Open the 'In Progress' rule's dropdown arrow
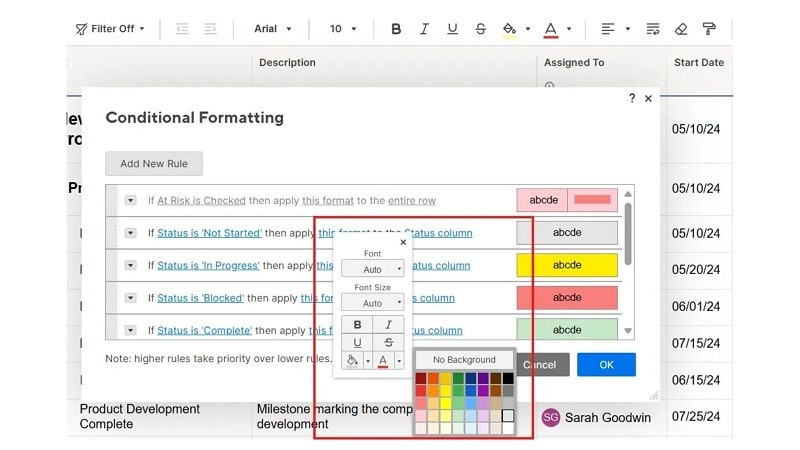Screen dimensions: 800x450 tap(131, 265)
